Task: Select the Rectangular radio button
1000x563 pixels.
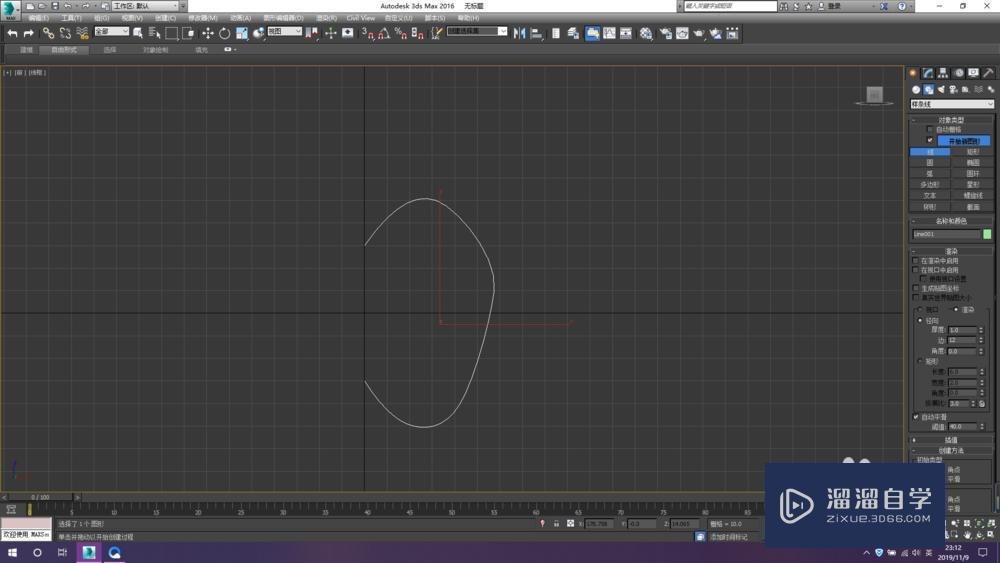Action: (920, 361)
